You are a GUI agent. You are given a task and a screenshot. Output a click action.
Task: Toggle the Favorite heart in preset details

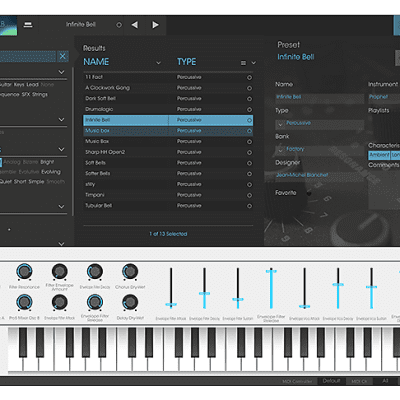(309, 193)
